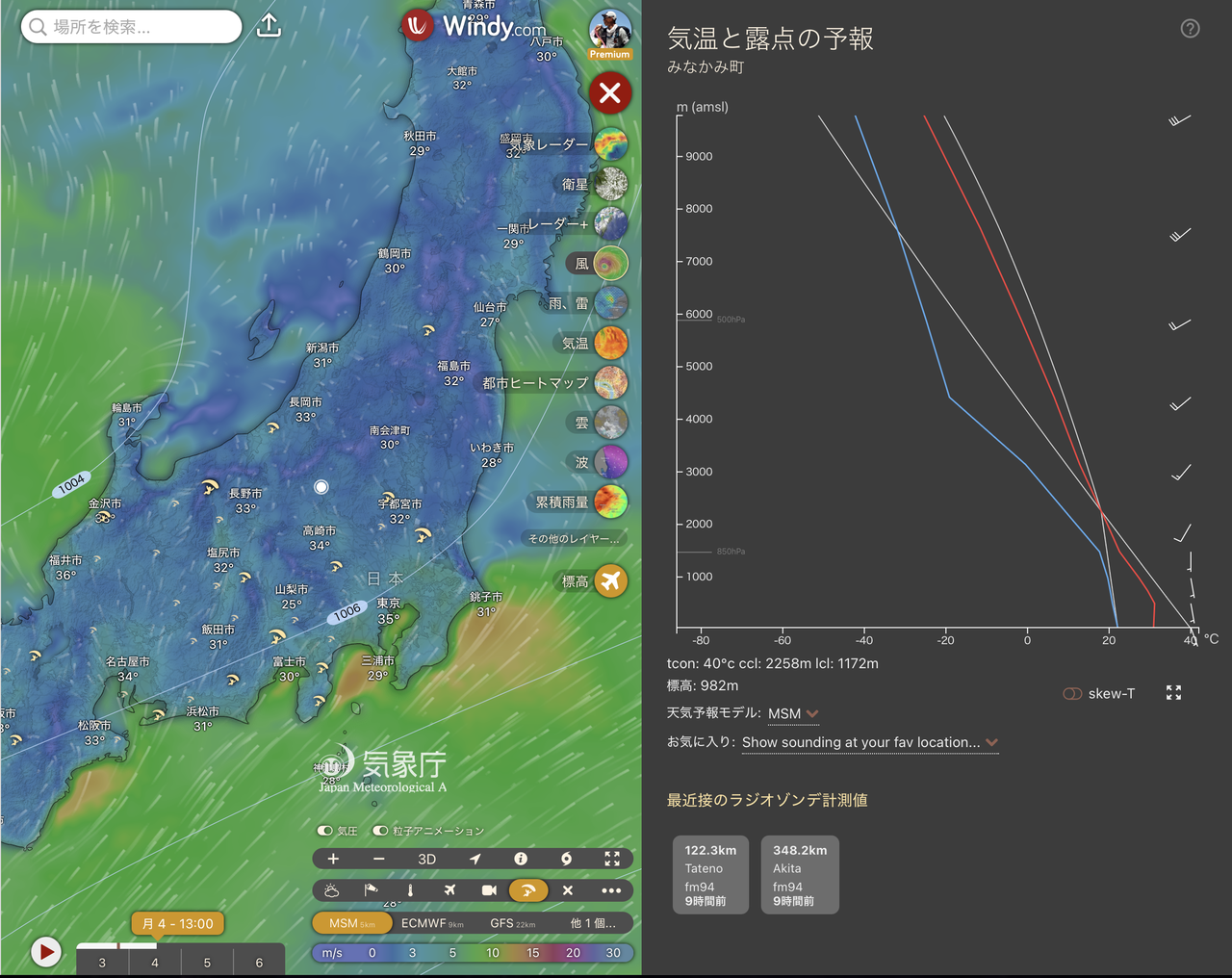Click the altitude (標高) airplane button
The width and height of the screenshot is (1232, 978).
point(610,580)
